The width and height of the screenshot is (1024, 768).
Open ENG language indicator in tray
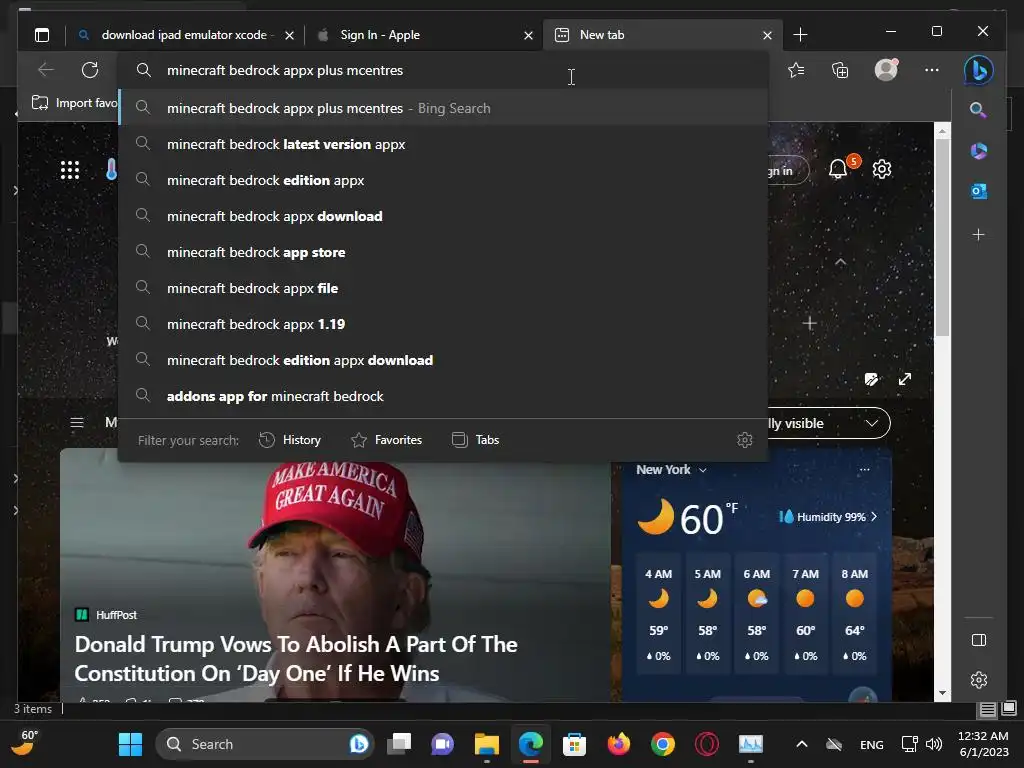871,744
